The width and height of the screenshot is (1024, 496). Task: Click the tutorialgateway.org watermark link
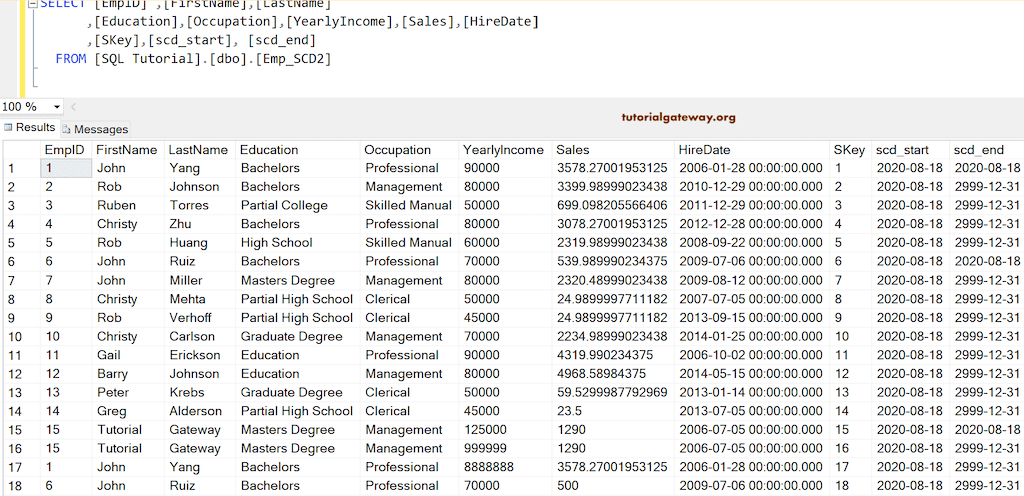coord(678,117)
